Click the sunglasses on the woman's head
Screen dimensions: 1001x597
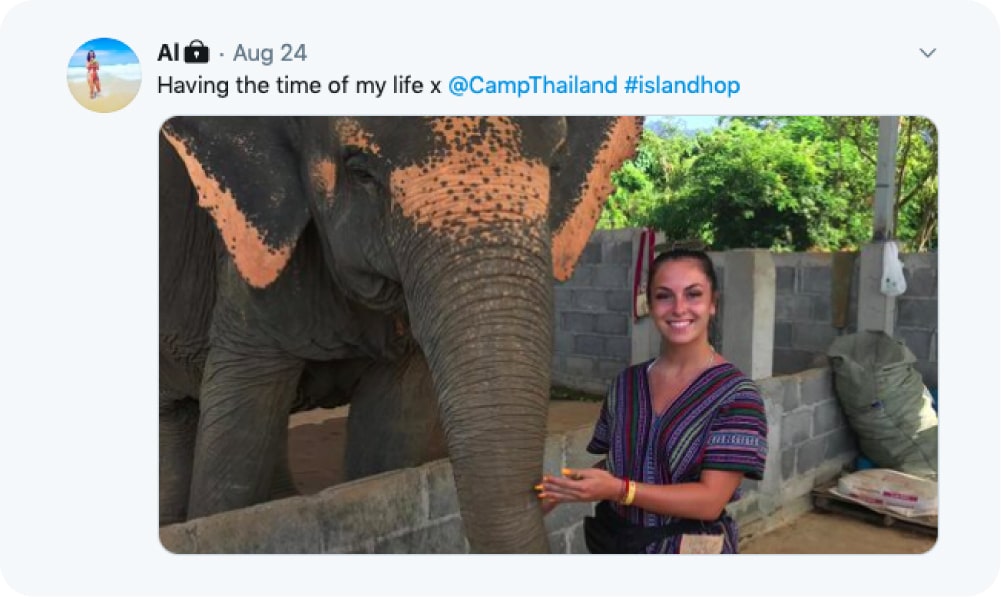tap(682, 248)
